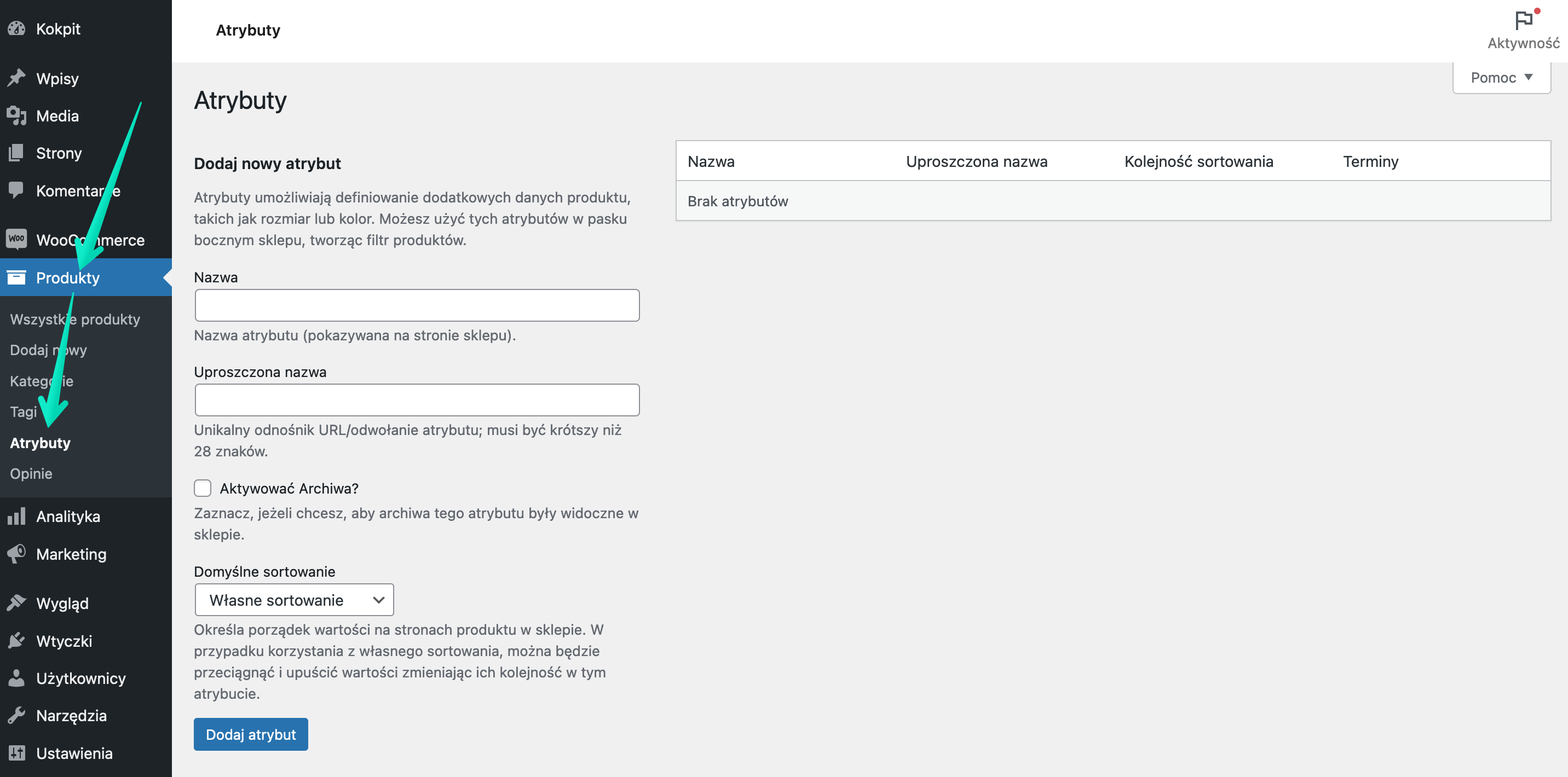
Task: Select Produkty menu label
Action: click(67, 277)
